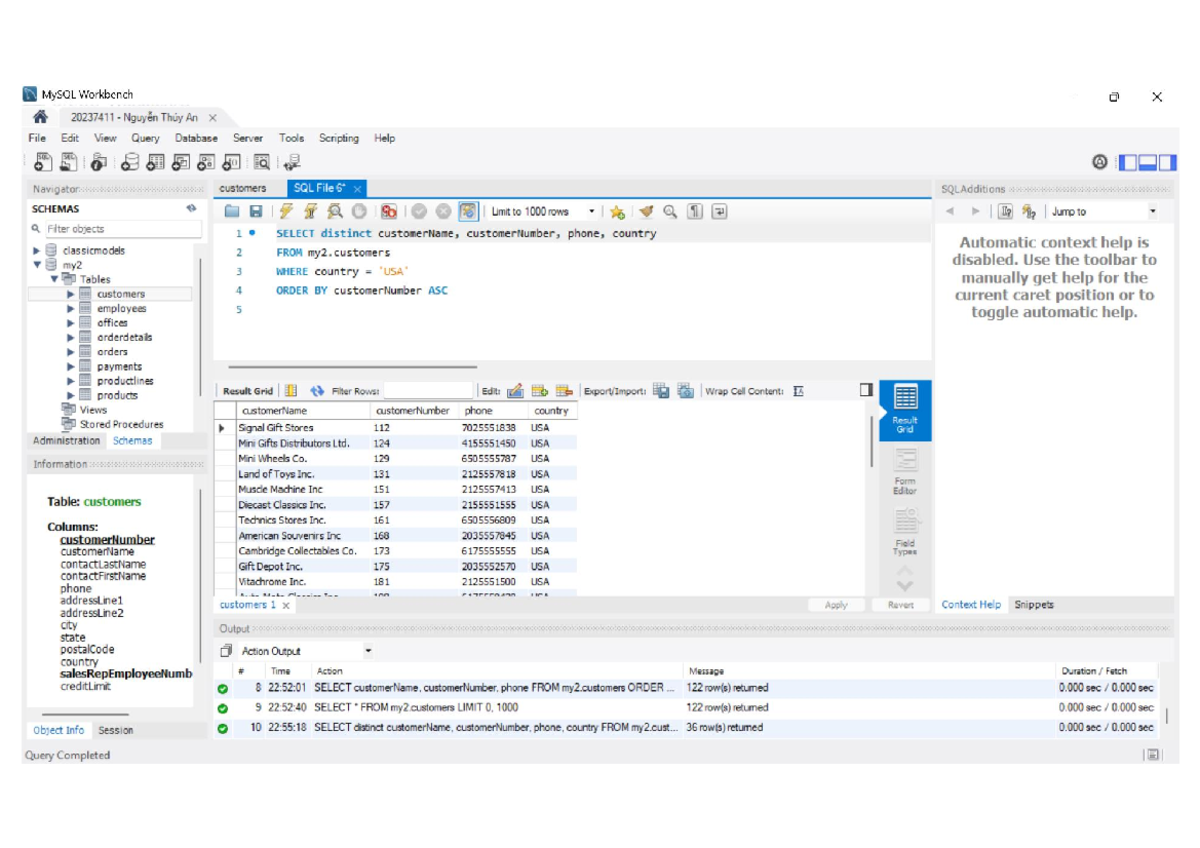This screenshot has width=1200, height=848.
Task: Open the Limit to 1000 rows dropdown
Action: [593, 211]
